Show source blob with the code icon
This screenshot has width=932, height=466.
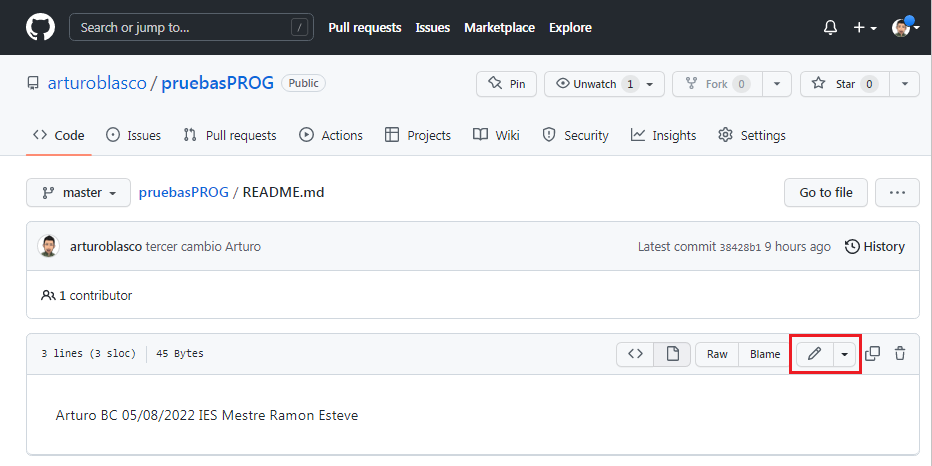tap(635, 354)
